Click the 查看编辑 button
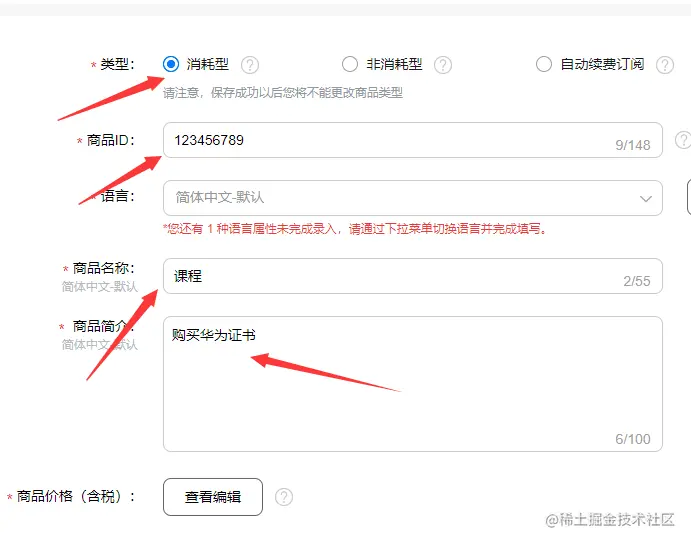 pyautogui.click(x=213, y=497)
